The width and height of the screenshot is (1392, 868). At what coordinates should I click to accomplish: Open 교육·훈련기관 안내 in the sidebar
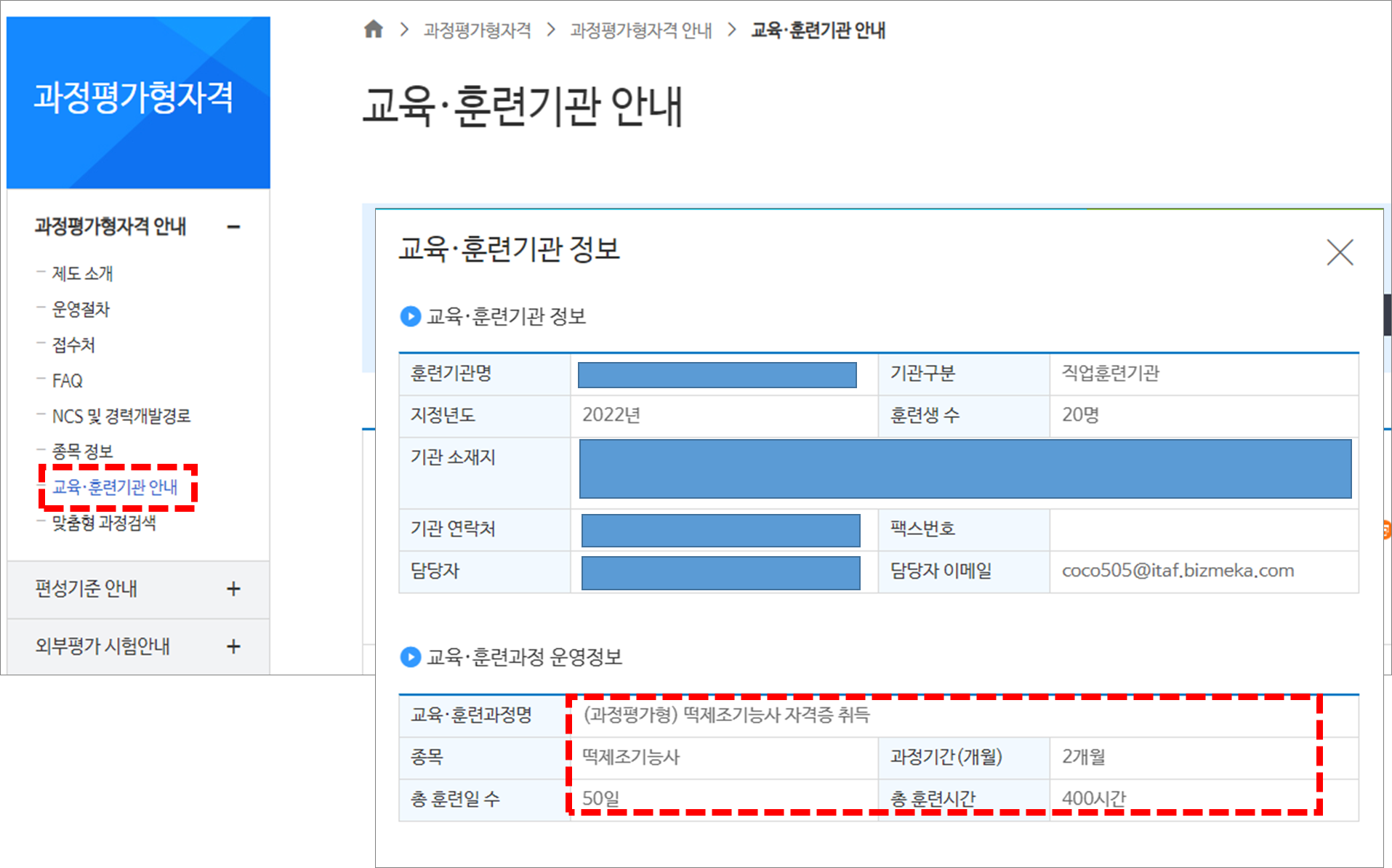tap(113, 488)
